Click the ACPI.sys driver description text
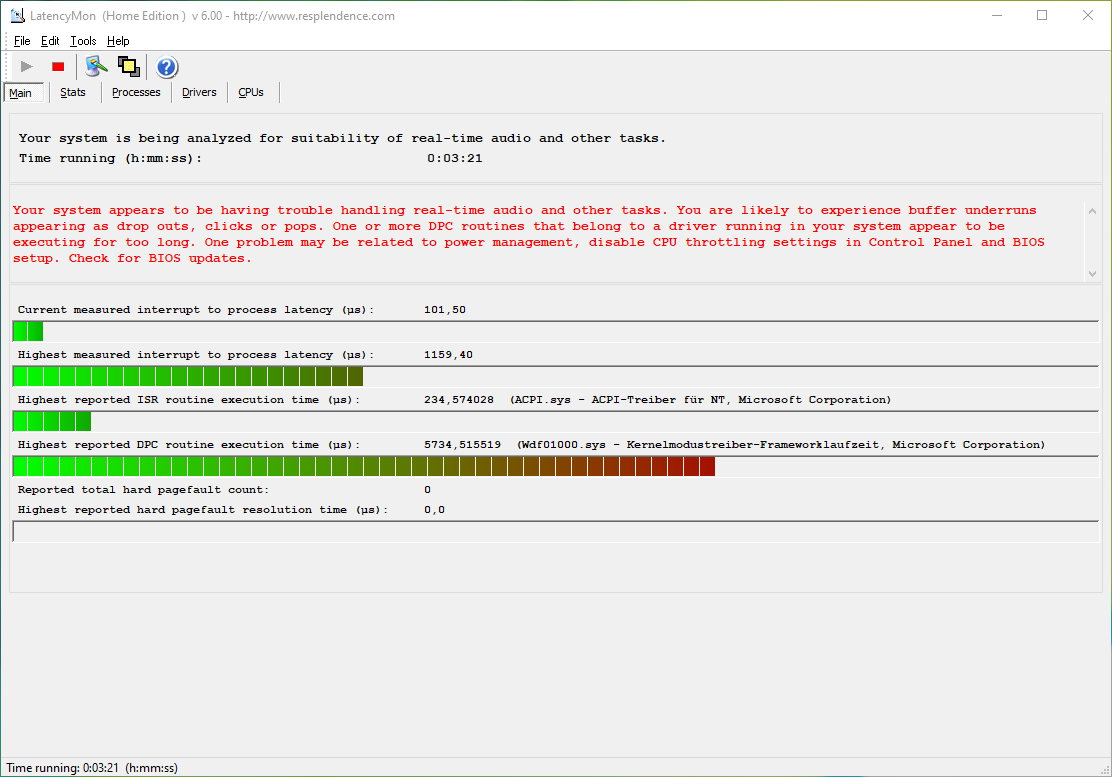Screen dimensions: 1112x777 [700, 400]
